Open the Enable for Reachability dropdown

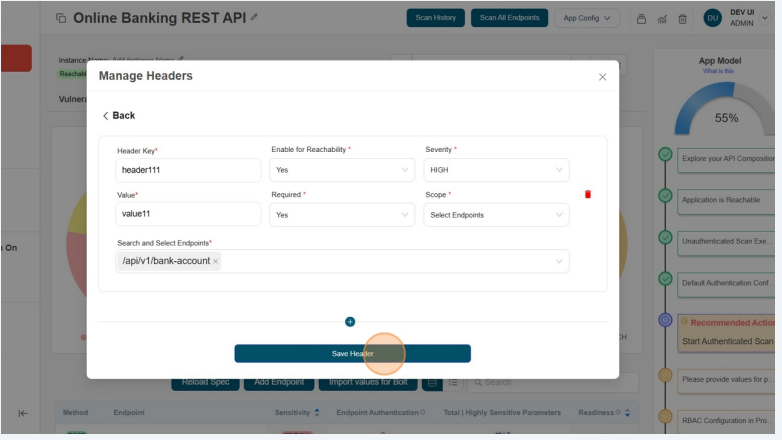coord(342,170)
